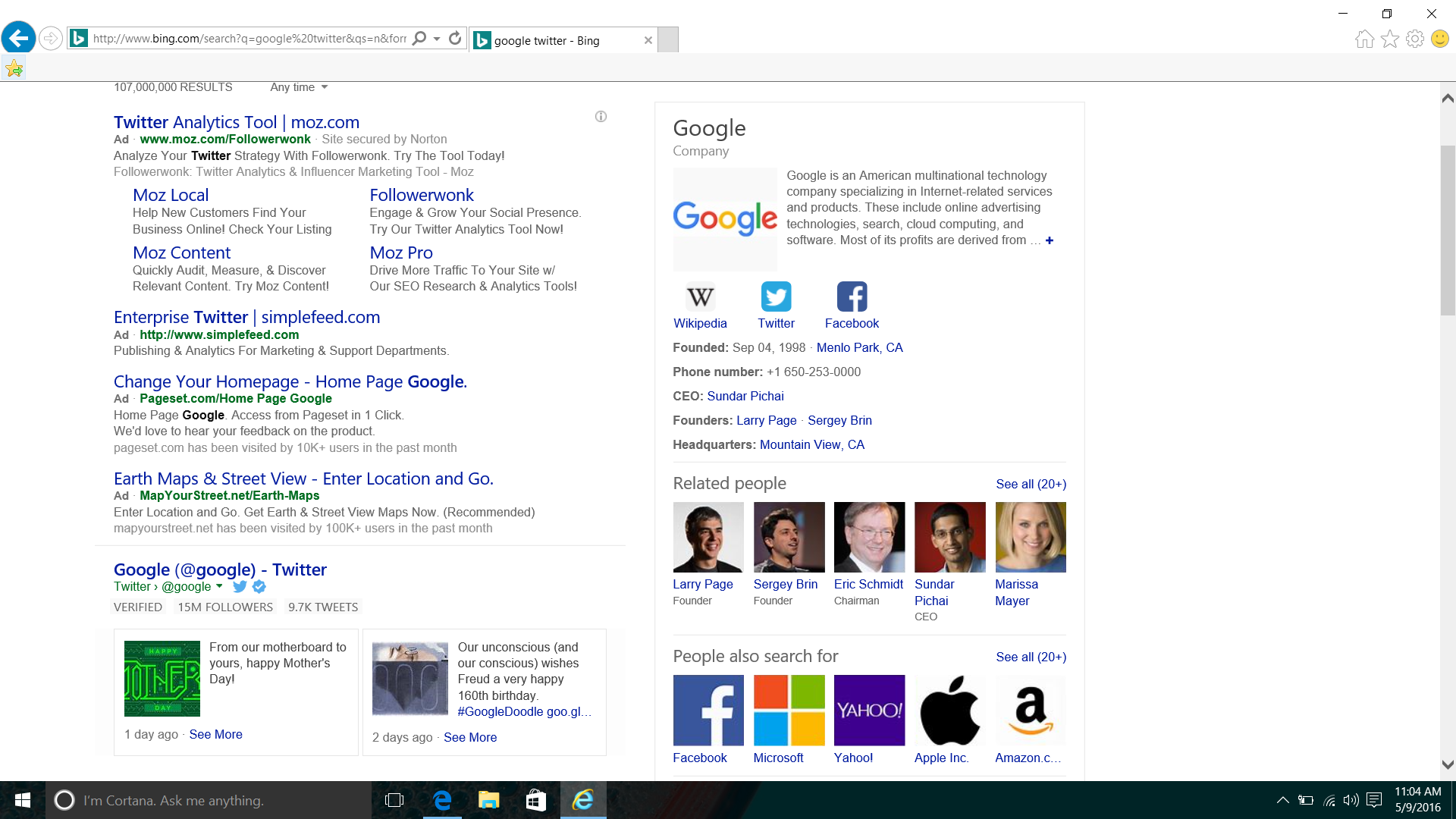Click See all (20+) for Related people
Screen dimensions: 1456x819
pos(1031,484)
